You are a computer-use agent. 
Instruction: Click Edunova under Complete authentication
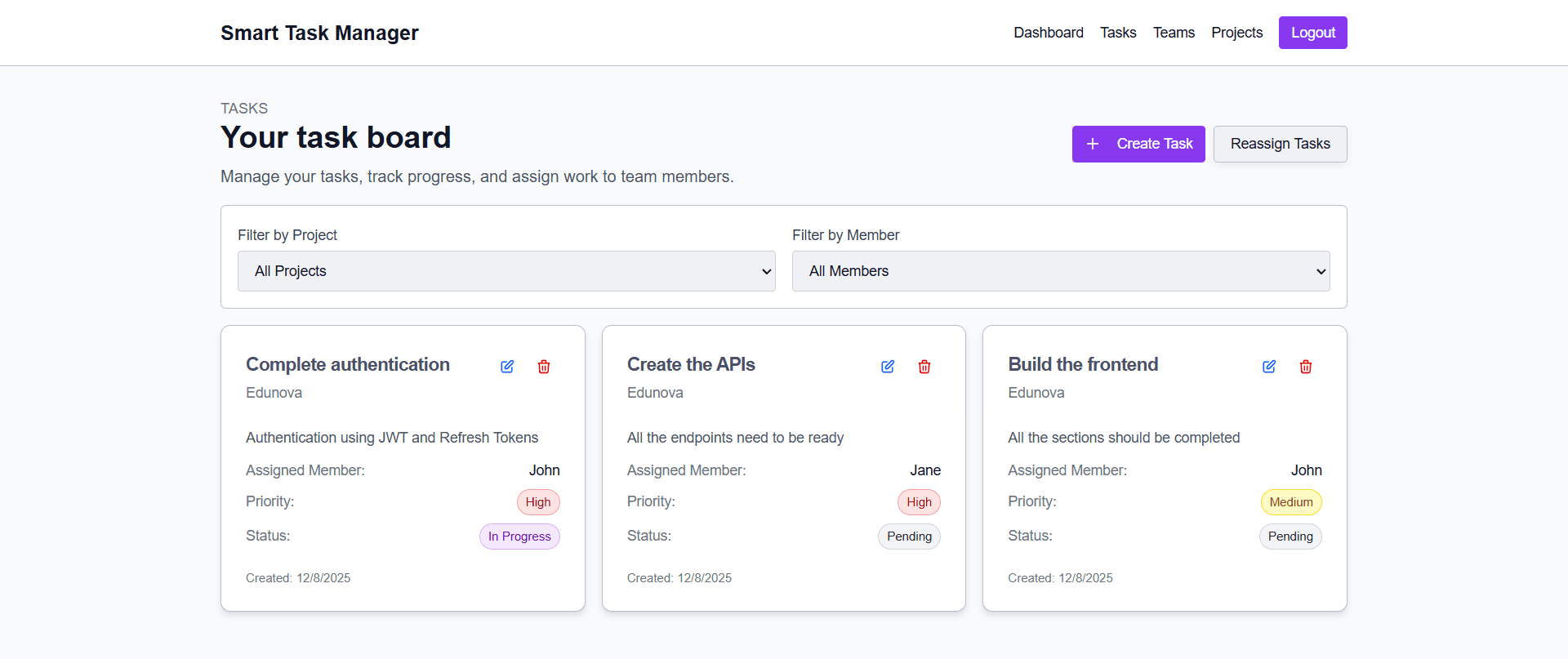(274, 393)
